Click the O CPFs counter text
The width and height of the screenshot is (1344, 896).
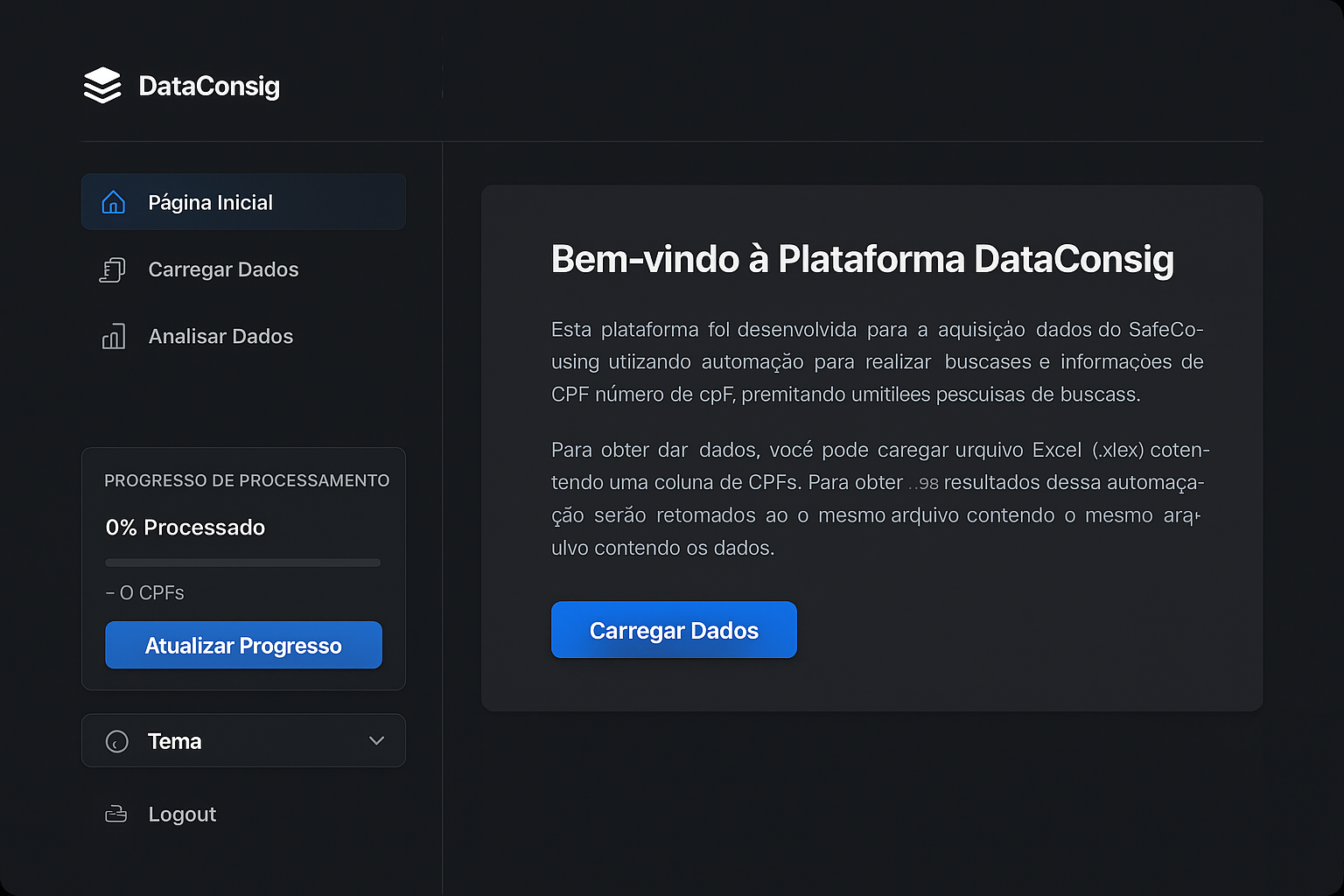click(x=144, y=592)
